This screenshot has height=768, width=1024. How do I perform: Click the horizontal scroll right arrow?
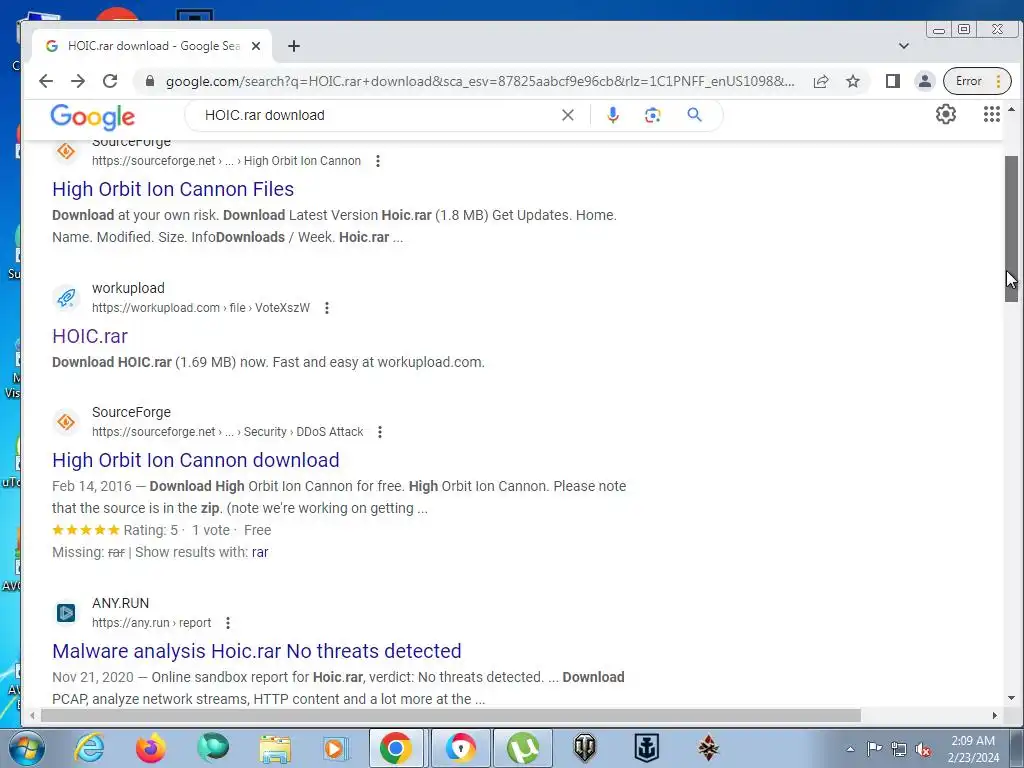click(994, 716)
